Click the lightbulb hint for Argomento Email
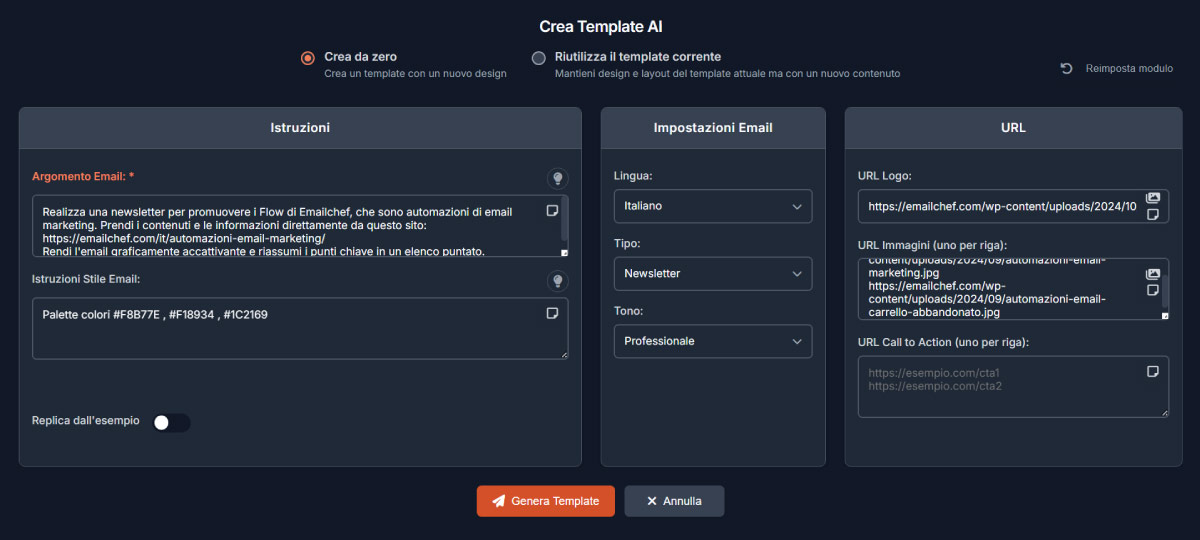Image resolution: width=1200 pixels, height=540 pixels. 558,178
